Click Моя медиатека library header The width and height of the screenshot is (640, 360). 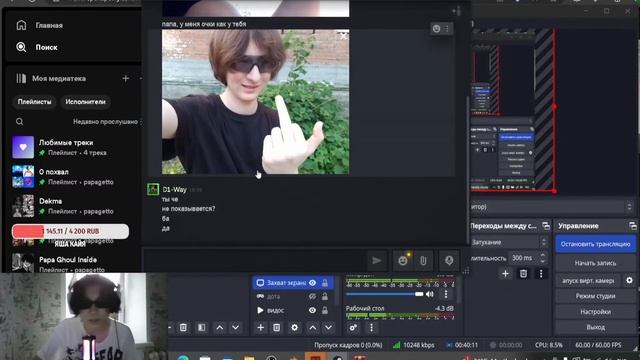point(51,78)
